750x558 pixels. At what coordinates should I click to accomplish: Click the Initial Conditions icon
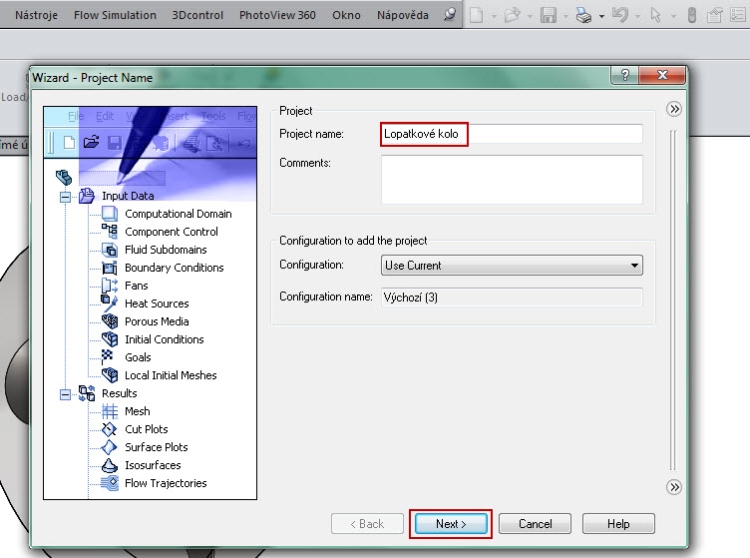click(x=110, y=339)
